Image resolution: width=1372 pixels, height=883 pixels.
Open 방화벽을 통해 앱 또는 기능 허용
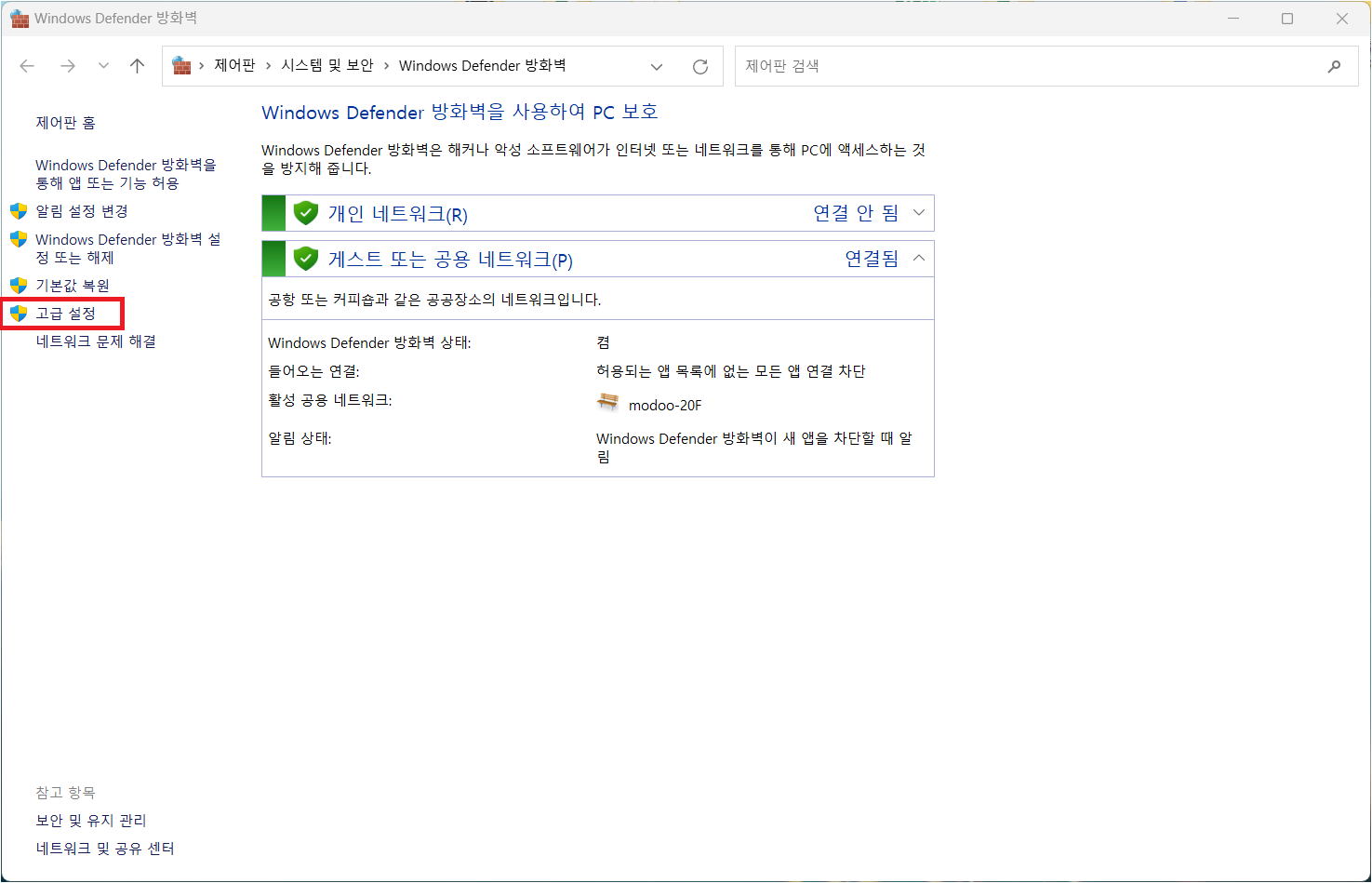coord(126,174)
